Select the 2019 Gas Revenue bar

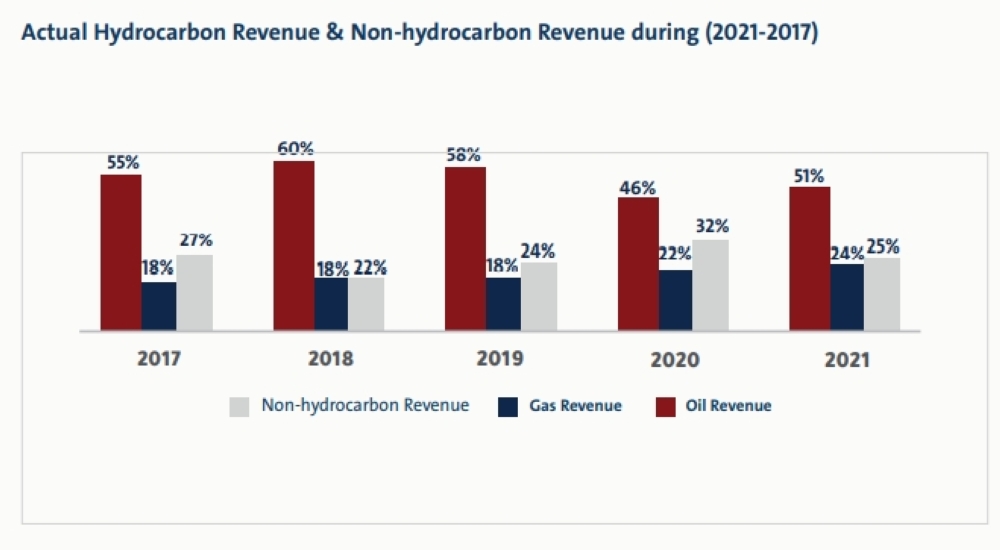503,304
